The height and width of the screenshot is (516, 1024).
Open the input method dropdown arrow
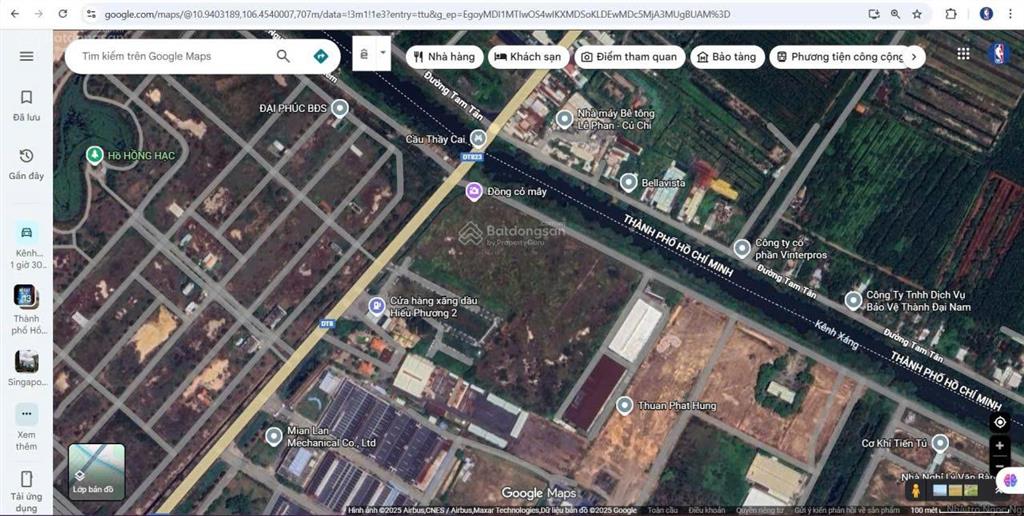point(383,54)
